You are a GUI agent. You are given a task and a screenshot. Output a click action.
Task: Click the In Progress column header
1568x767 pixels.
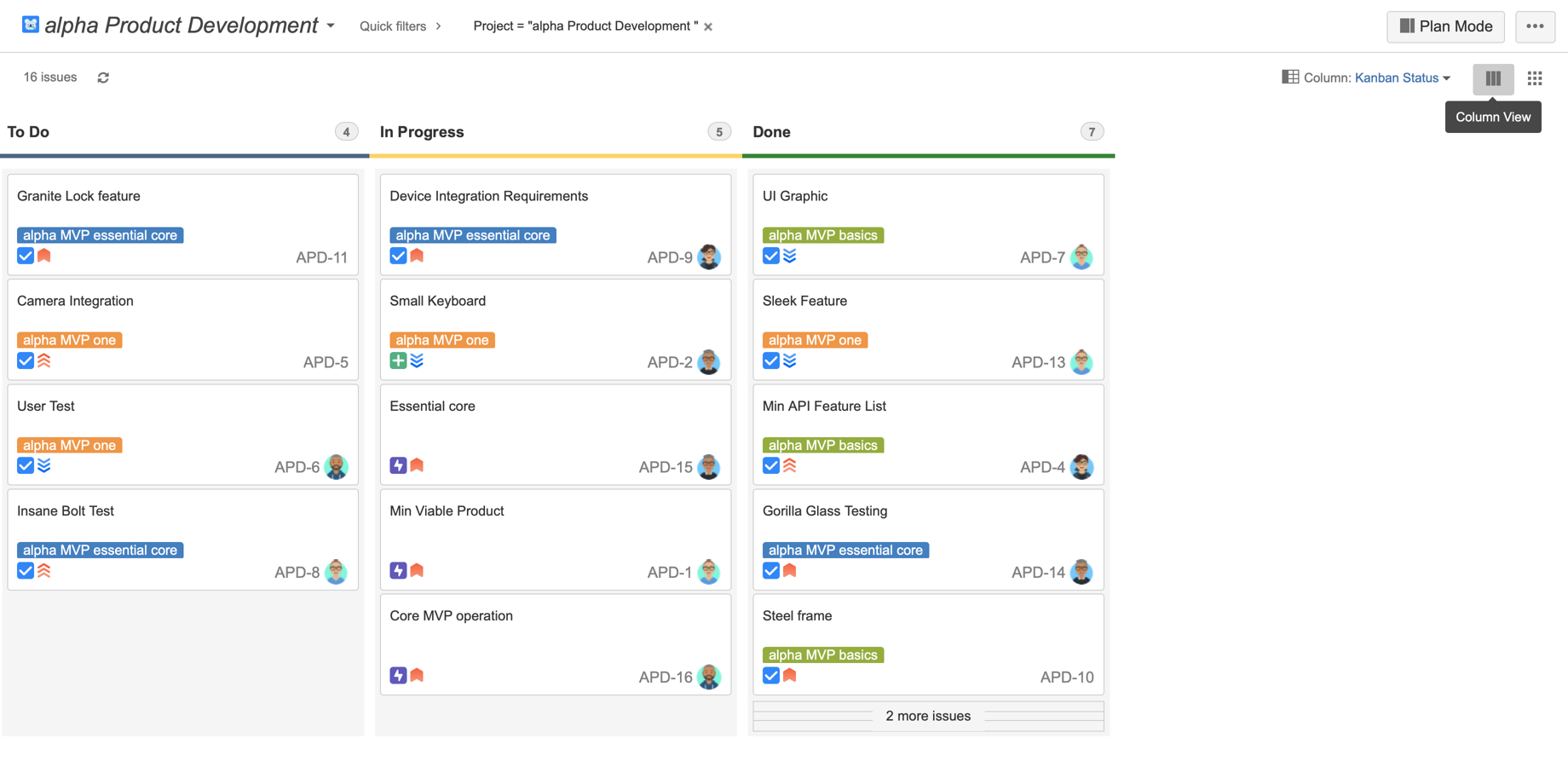click(422, 131)
